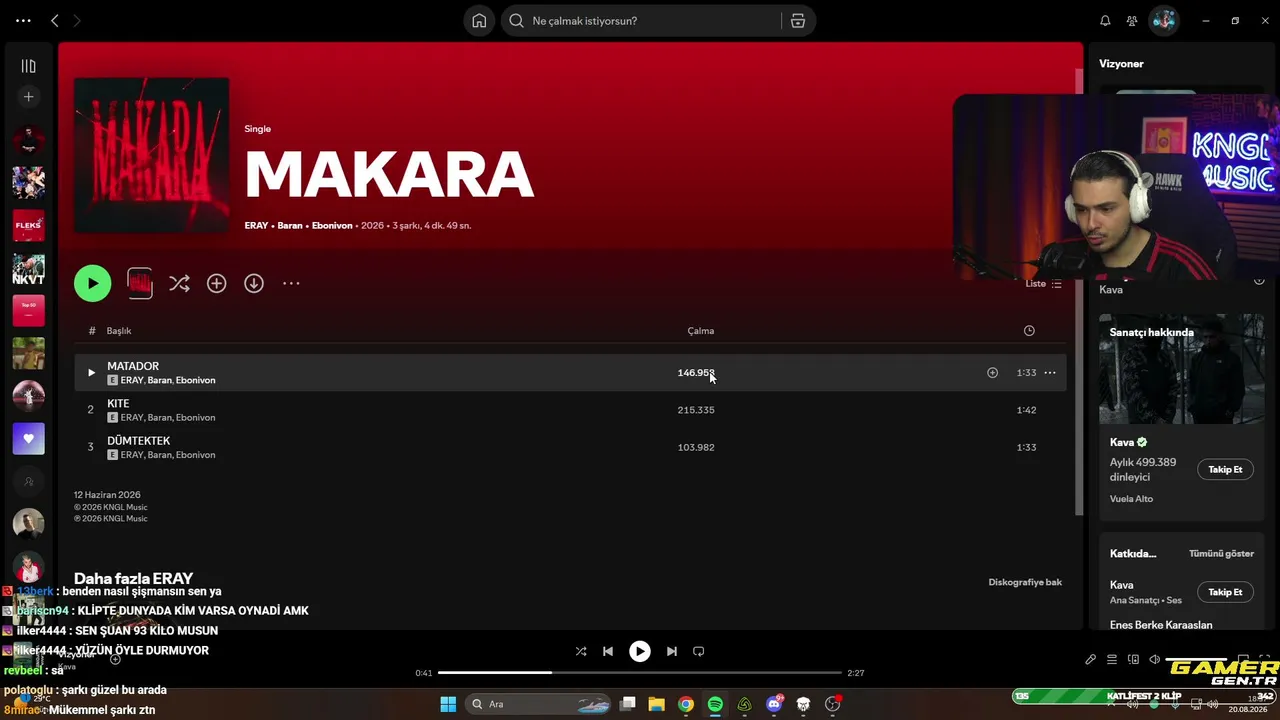Open the Windows Start menu
This screenshot has width=1280, height=720.
coord(448,704)
